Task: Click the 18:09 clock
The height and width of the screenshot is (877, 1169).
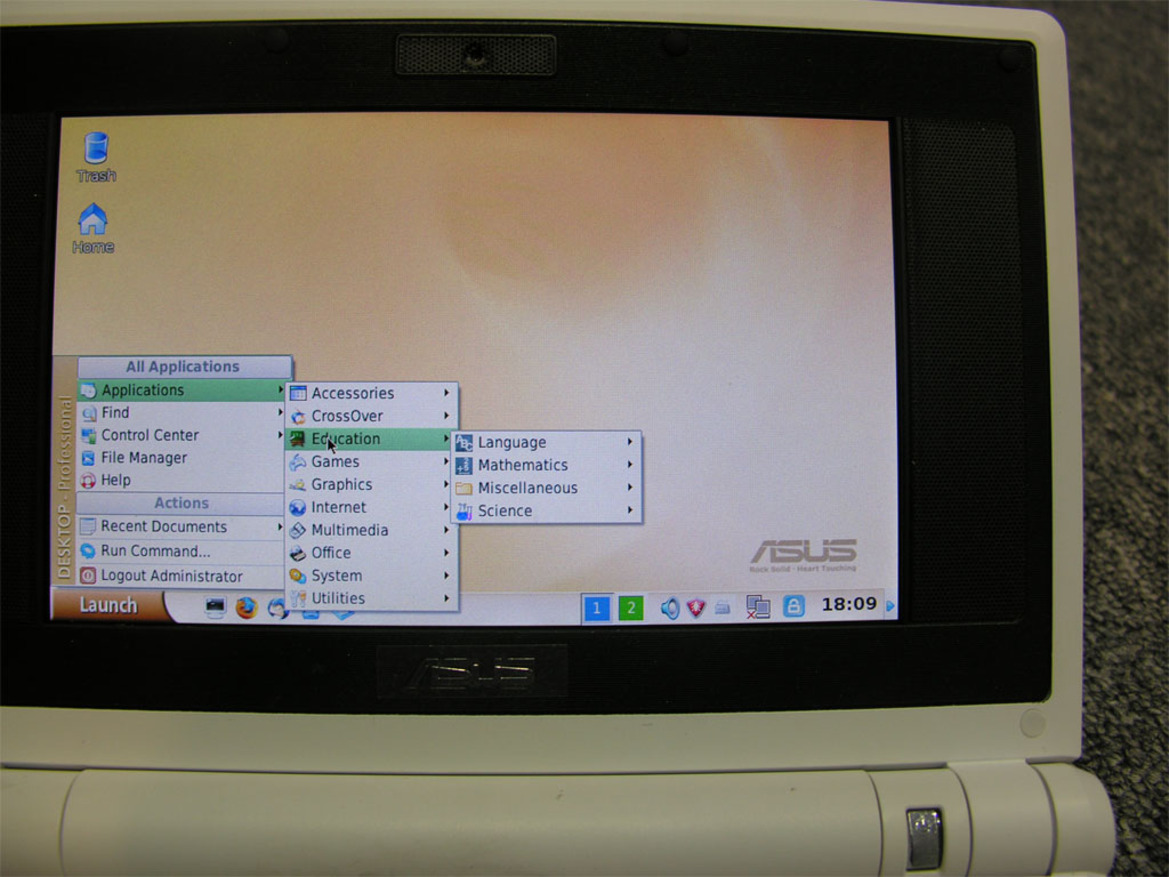Action: point(848,603)
